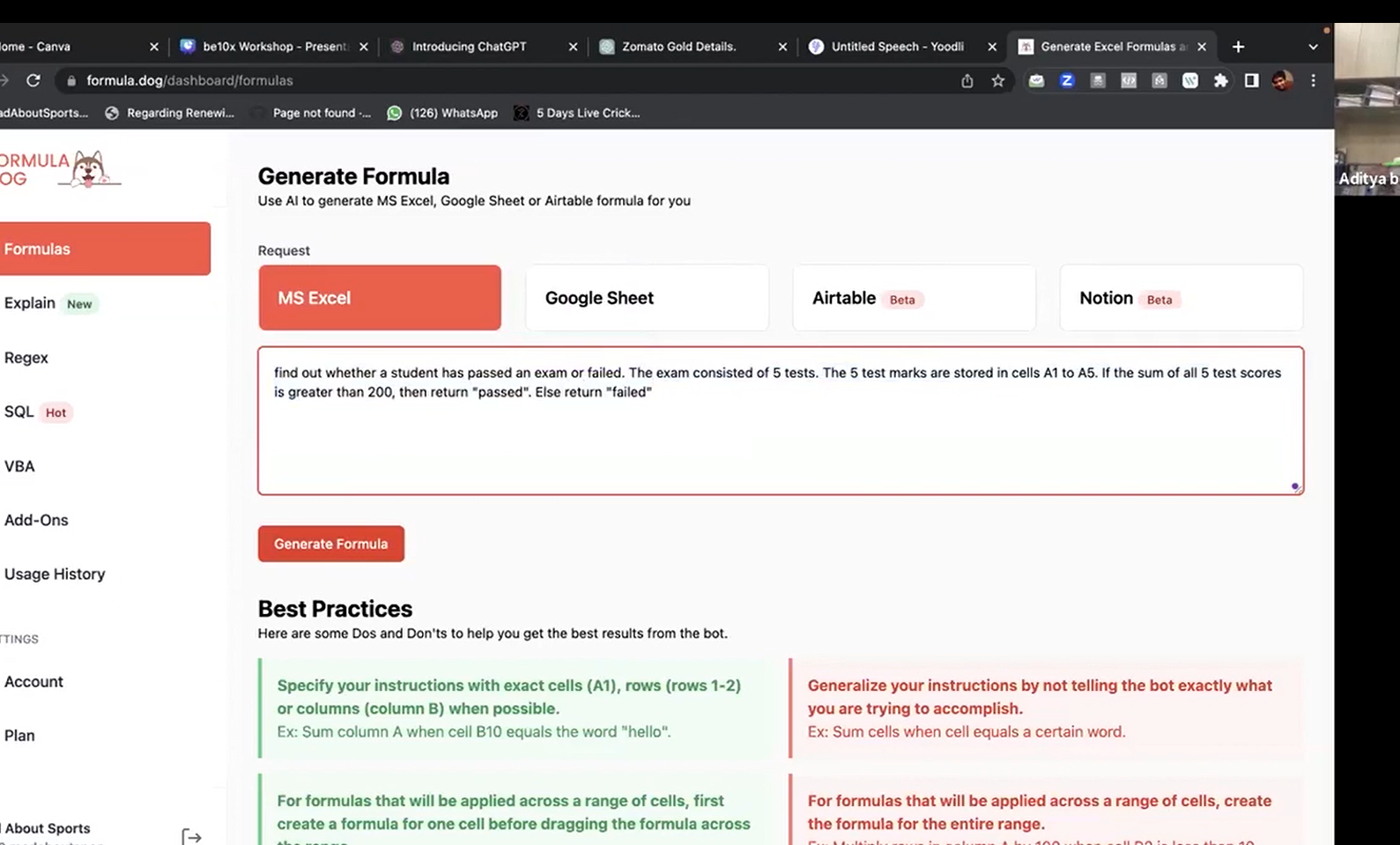Open the 5 Days Live Crick... bookmark
The width and height of the screenshot is (1400, 845).
coord(577,113)
